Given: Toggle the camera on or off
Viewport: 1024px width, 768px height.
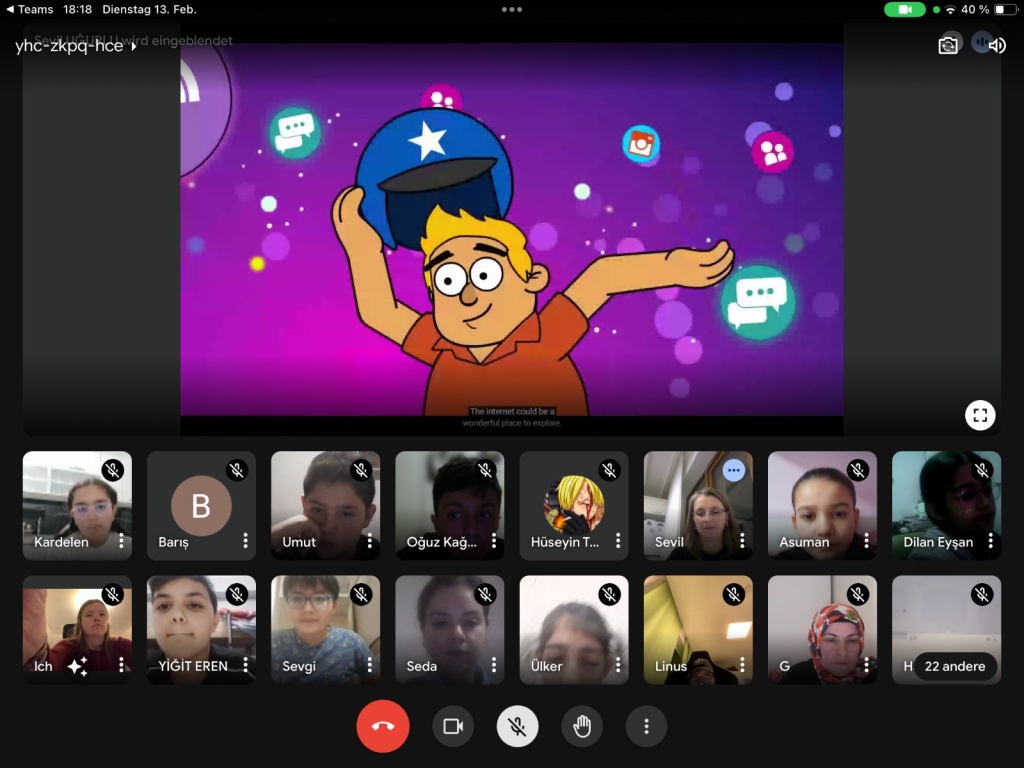Looking at the screenshot, I should [453, 726].
